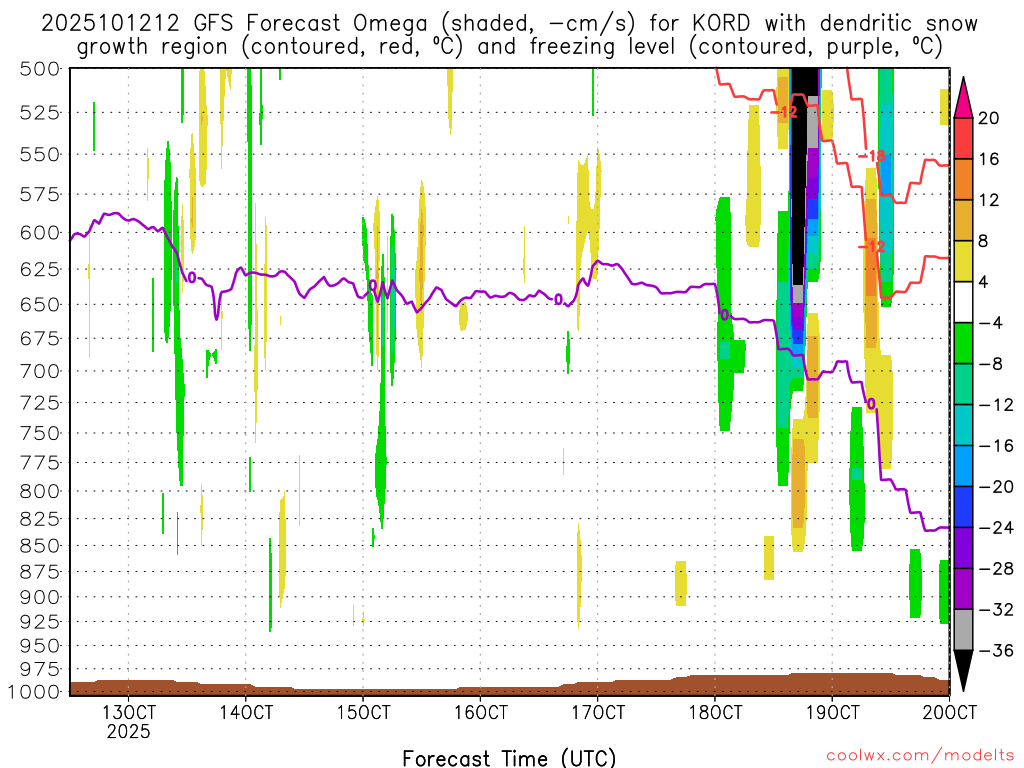Click the red -18 contour label

pos(872,156)
